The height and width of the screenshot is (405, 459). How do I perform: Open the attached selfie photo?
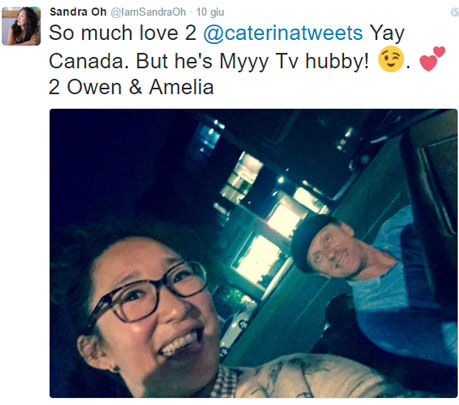(253, 253)
